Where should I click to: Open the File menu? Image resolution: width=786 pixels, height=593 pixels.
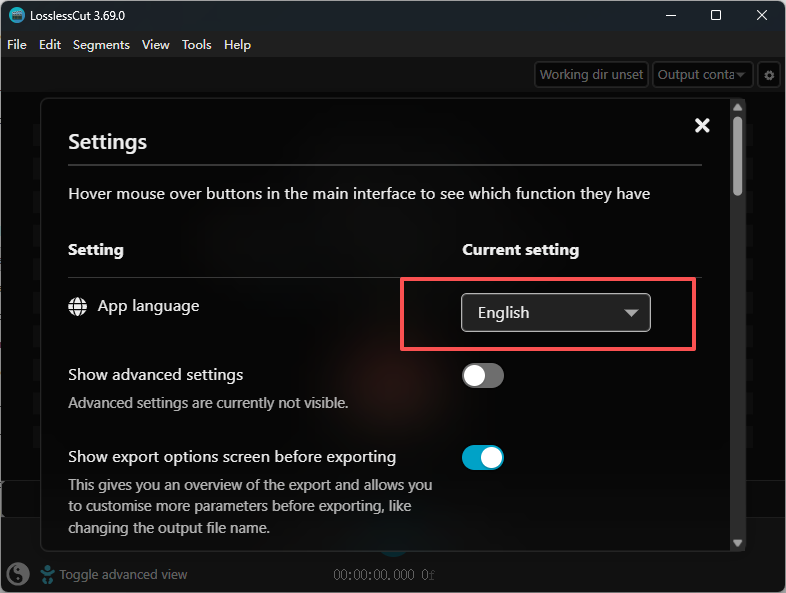pos(17,45)
